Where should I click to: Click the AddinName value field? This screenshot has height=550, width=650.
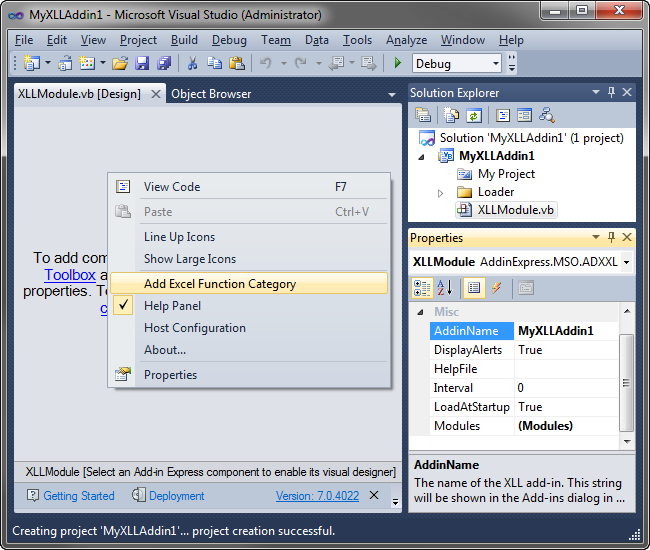coord(566,331)
